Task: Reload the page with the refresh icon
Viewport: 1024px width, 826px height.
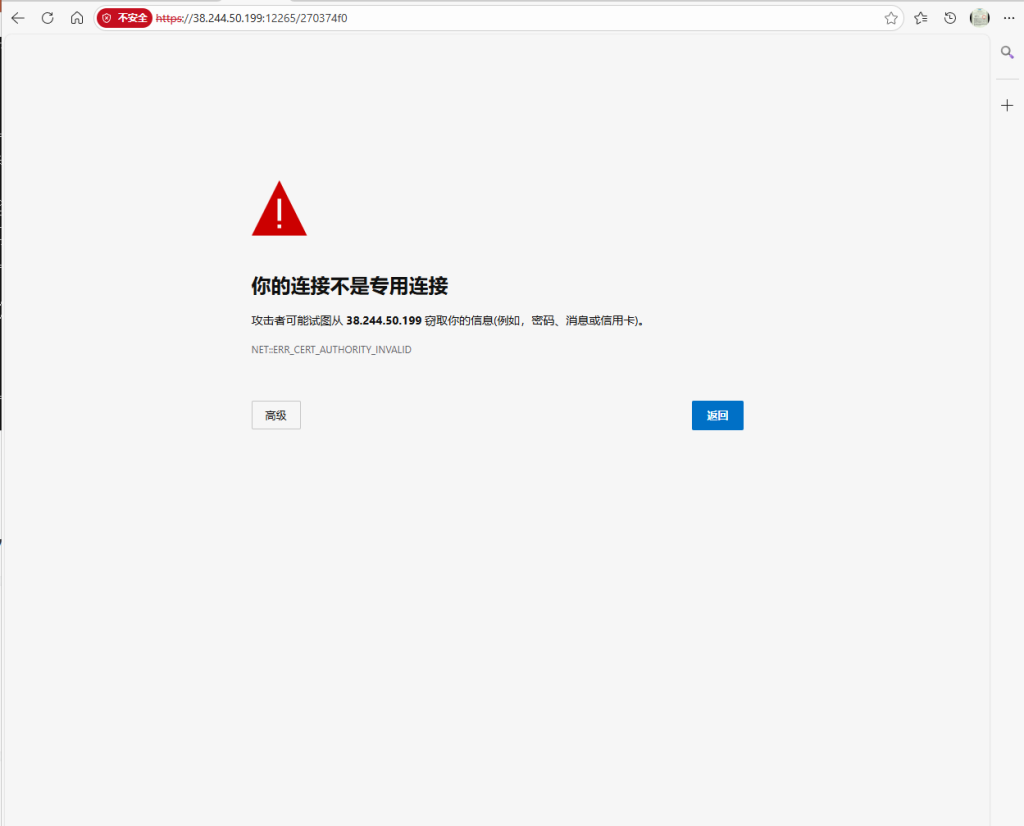Action: coord(47,18)
